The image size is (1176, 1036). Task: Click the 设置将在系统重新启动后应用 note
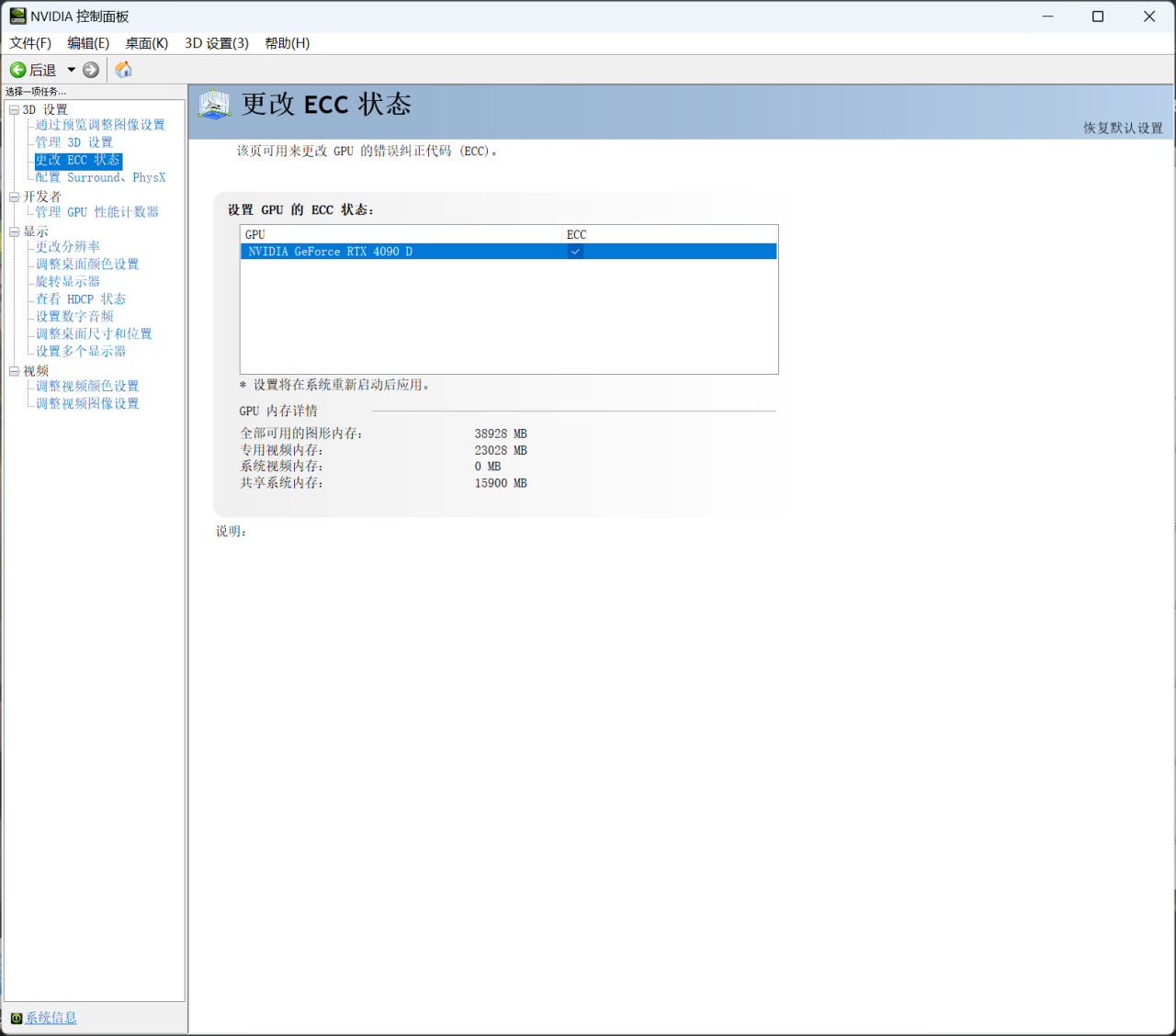click(335, 385)
